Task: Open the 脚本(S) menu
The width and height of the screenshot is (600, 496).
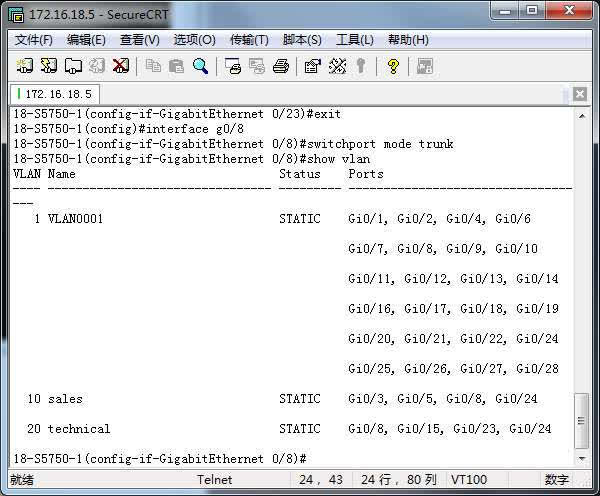Action: tap(302, 40)
